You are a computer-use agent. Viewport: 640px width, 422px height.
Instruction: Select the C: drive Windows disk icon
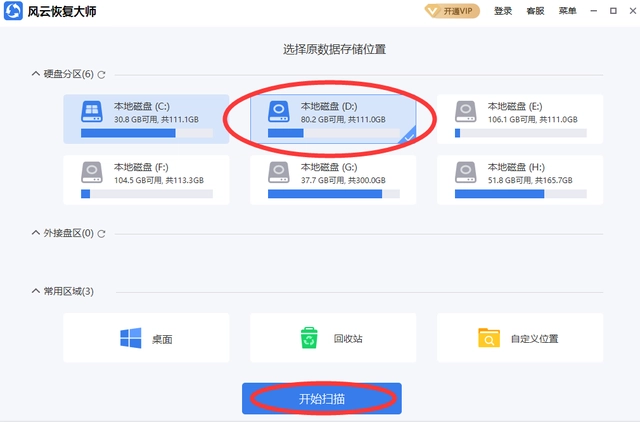pos(92,112)
